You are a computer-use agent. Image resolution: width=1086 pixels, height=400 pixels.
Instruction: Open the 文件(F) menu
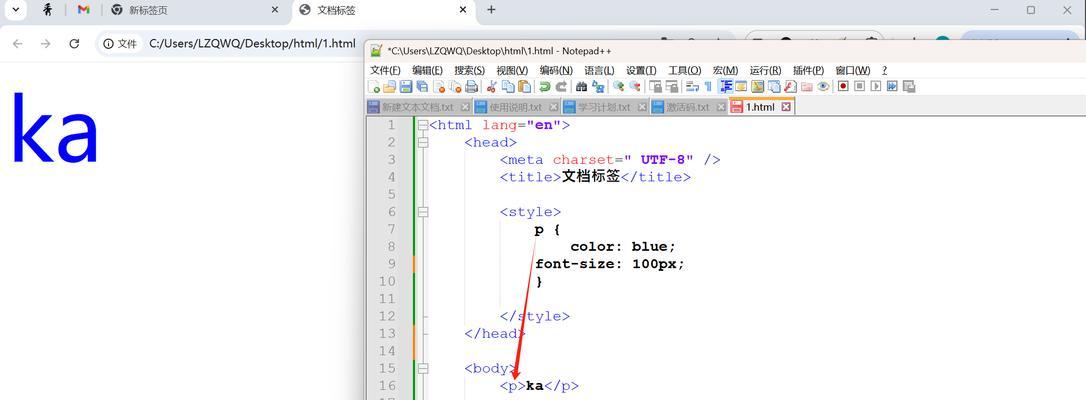[x=385, y=71]
